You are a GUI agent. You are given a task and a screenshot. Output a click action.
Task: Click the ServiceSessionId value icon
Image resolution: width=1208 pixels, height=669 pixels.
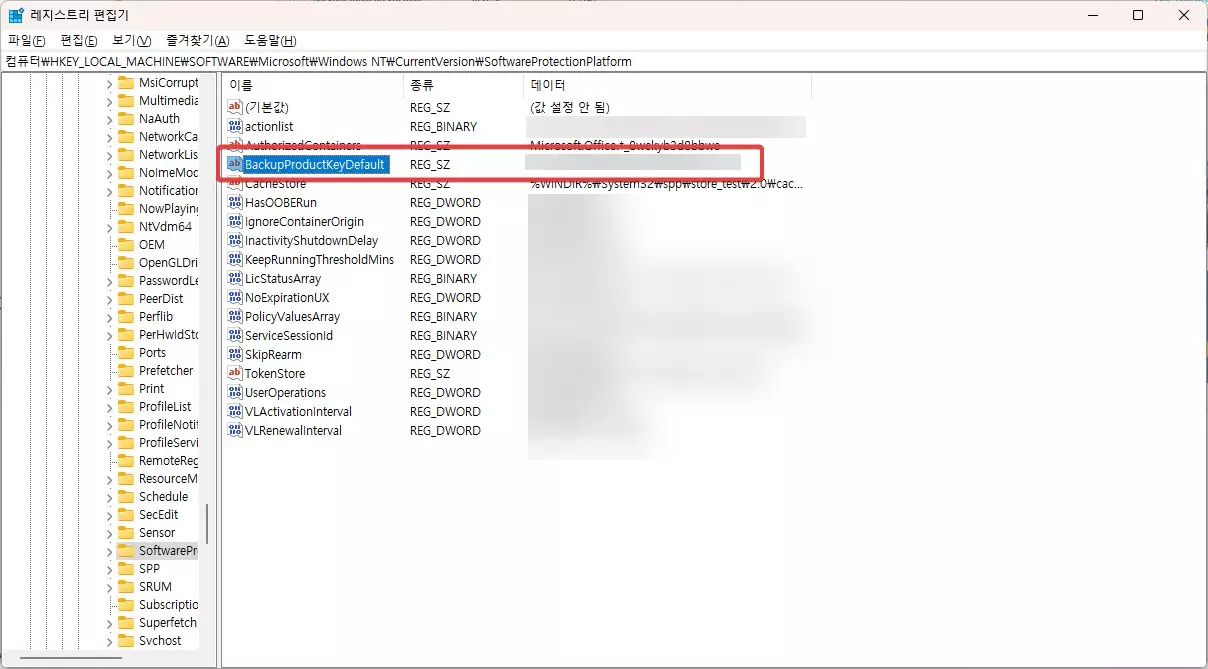pos(235,335)
